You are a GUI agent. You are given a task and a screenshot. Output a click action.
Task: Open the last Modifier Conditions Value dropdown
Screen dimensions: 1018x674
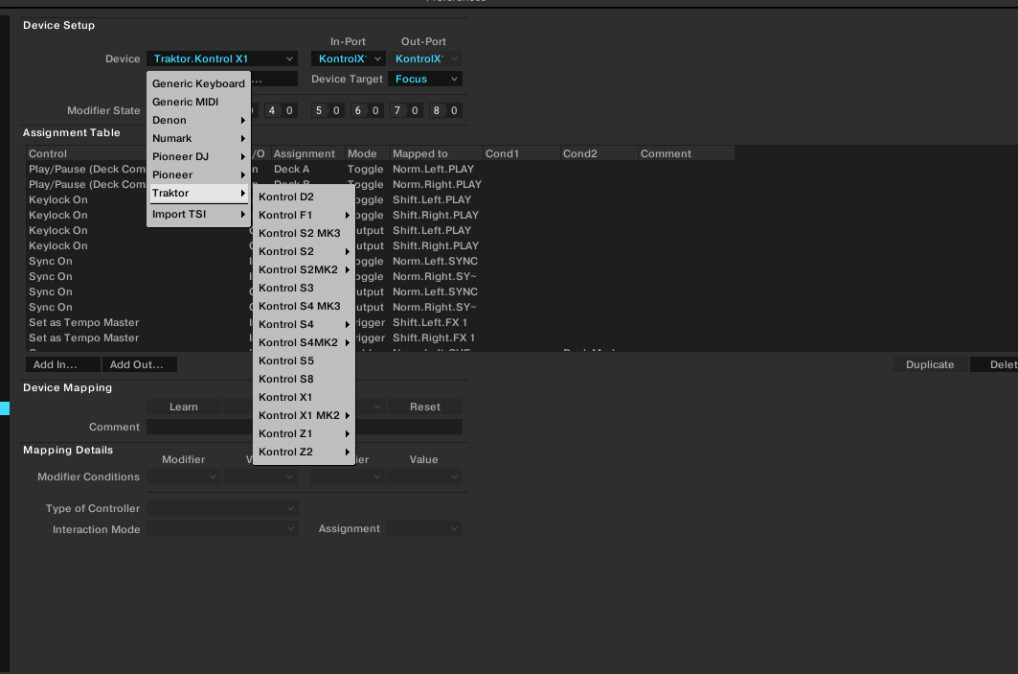click(x=425, y=477)
